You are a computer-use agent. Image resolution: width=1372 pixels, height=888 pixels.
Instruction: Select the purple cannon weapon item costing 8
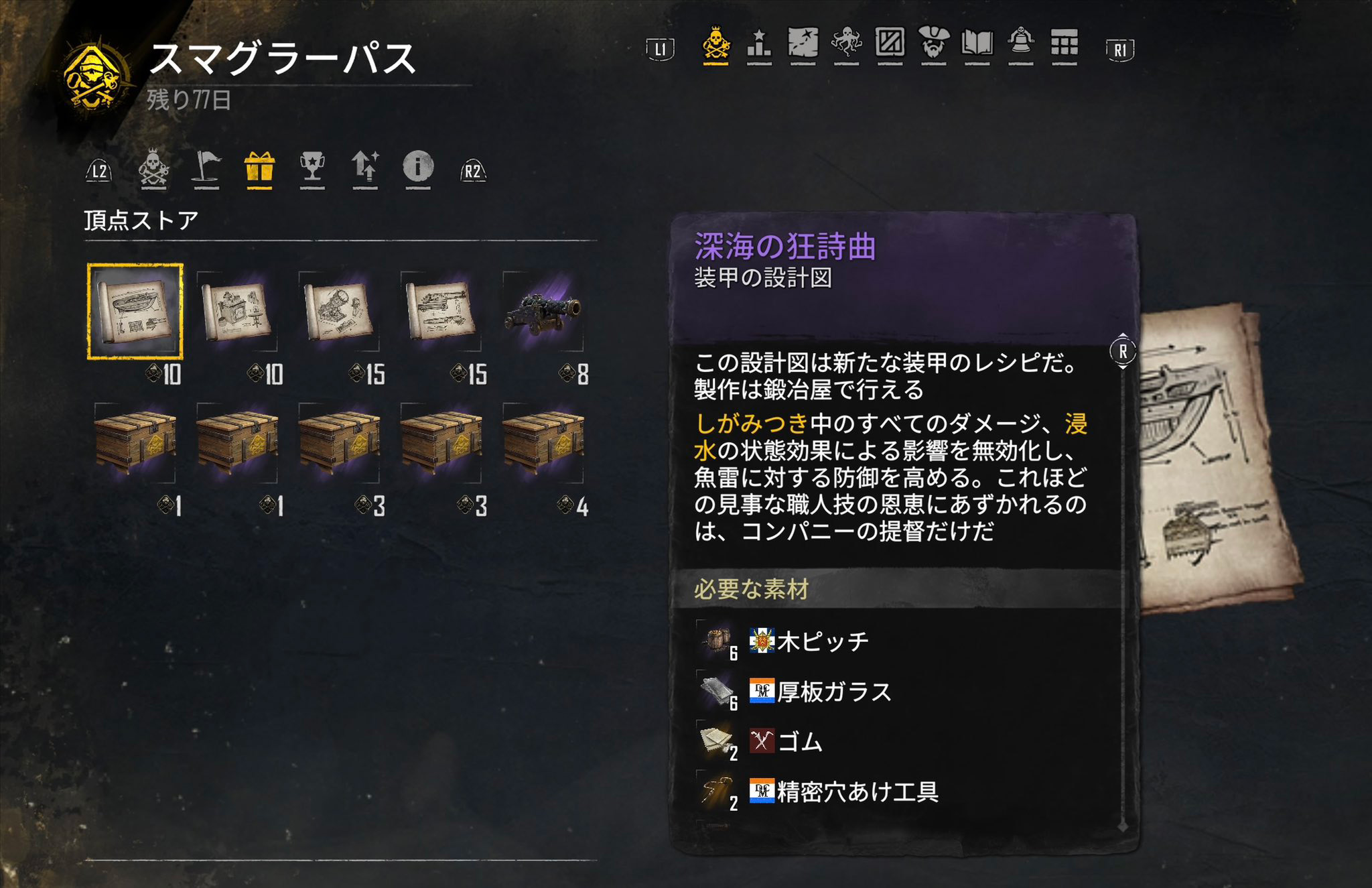tap(543, 311)
